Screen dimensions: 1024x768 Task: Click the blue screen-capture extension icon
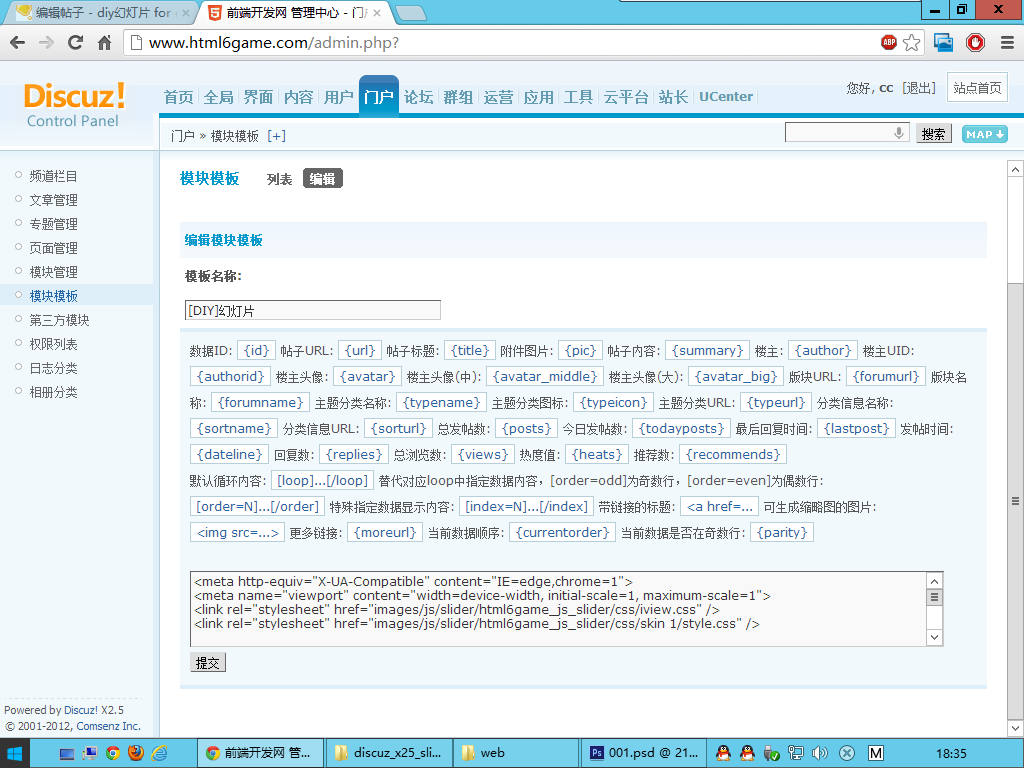point(943,43)
